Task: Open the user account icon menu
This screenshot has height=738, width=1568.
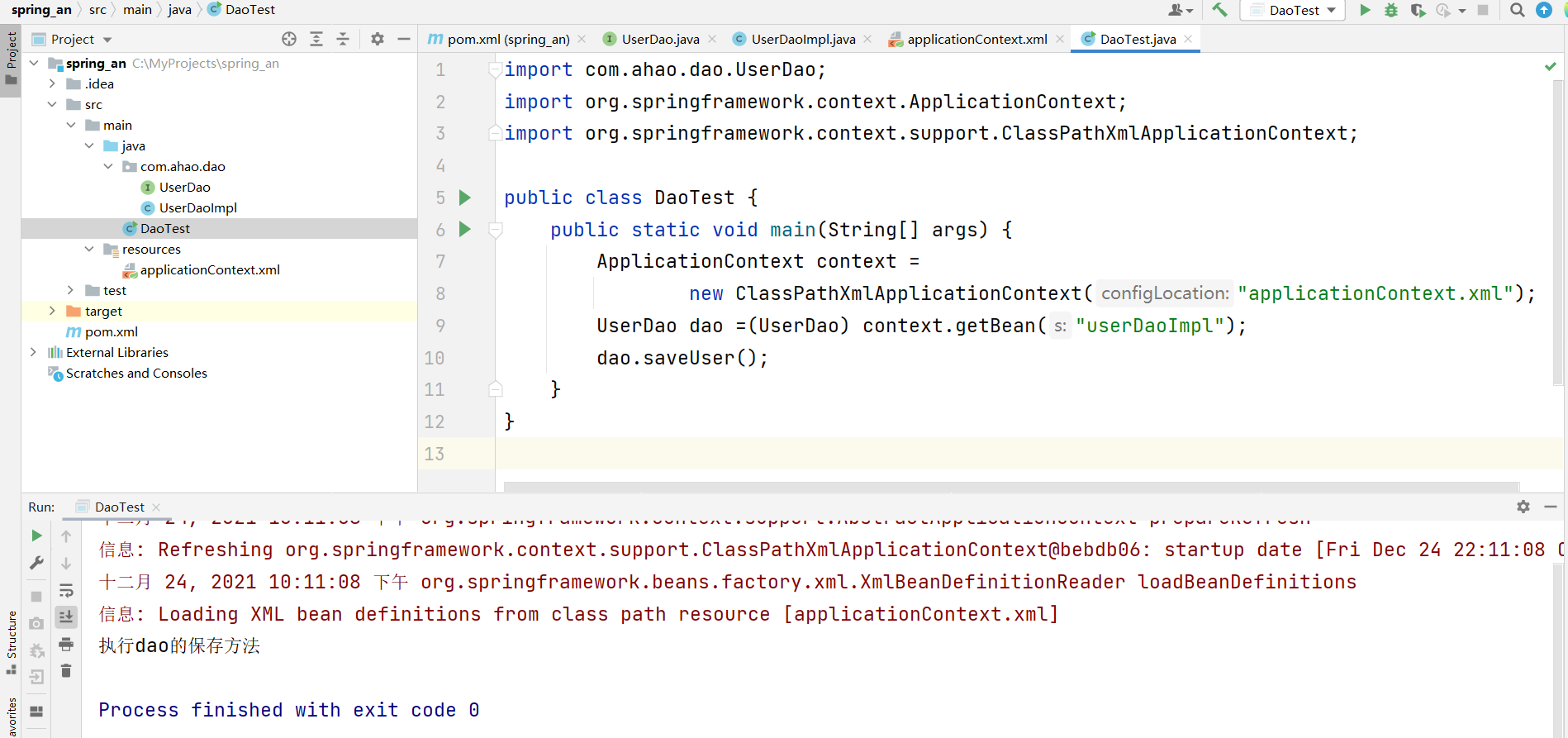Action: [x=1180, y=10]
